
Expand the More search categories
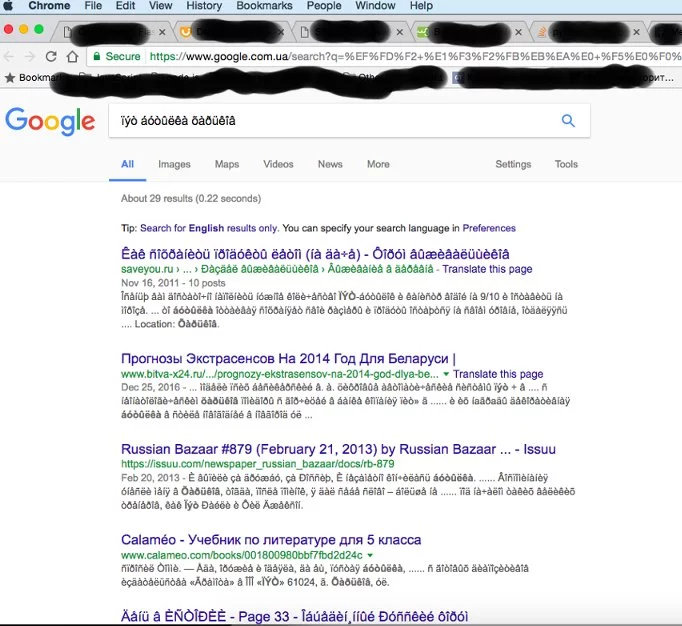(378, 164)
